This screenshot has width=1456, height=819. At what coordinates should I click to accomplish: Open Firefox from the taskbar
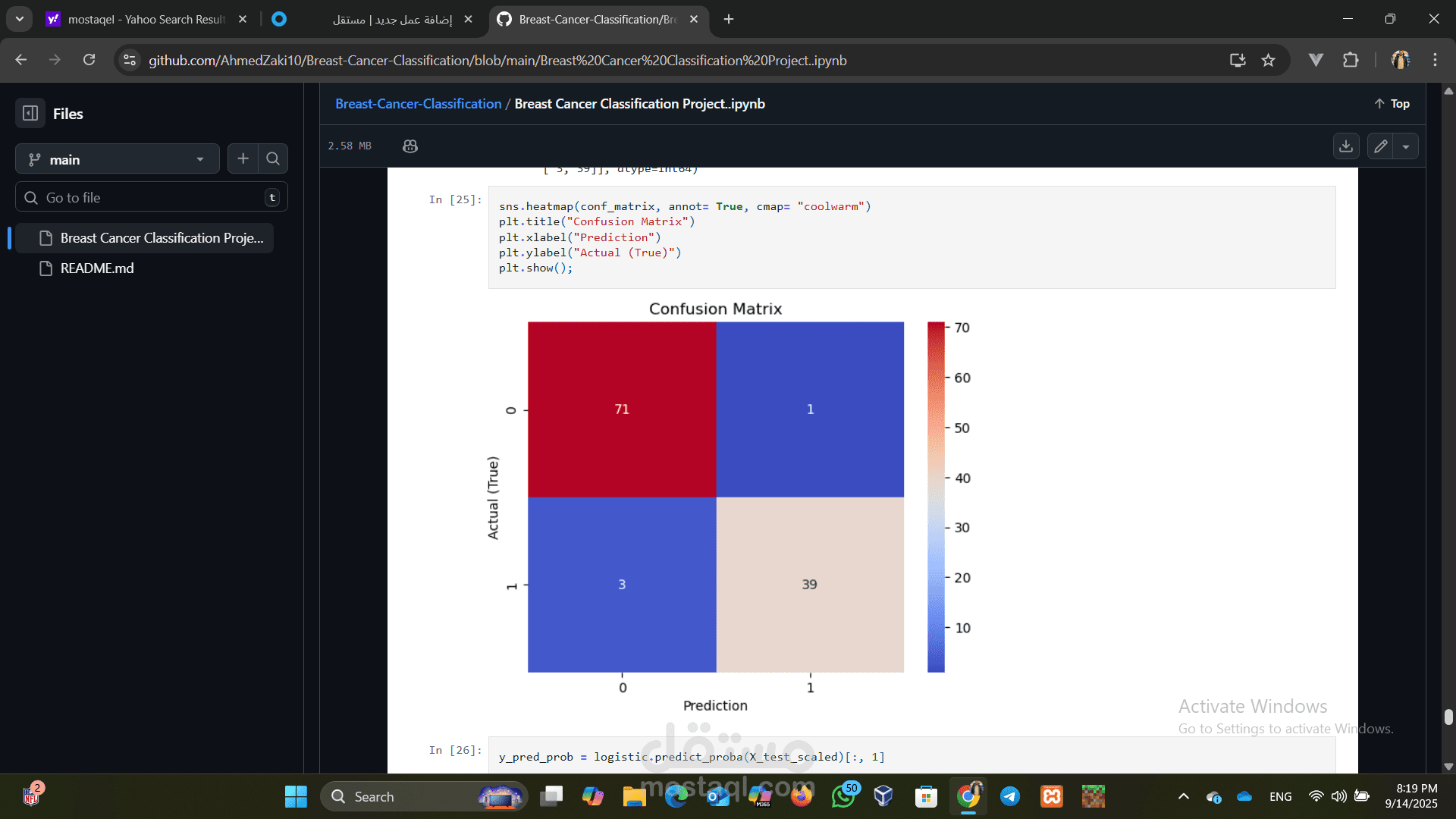tap(801, 796)
